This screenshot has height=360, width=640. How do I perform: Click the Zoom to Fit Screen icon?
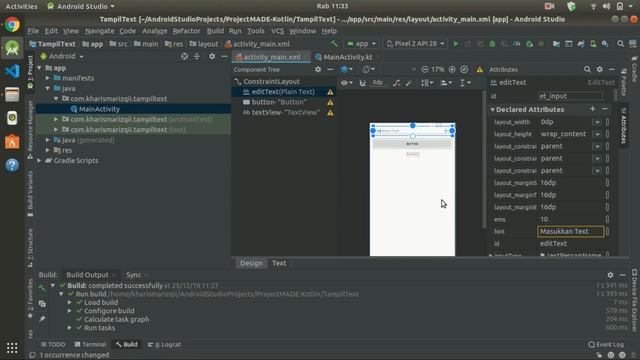point(464,69)
